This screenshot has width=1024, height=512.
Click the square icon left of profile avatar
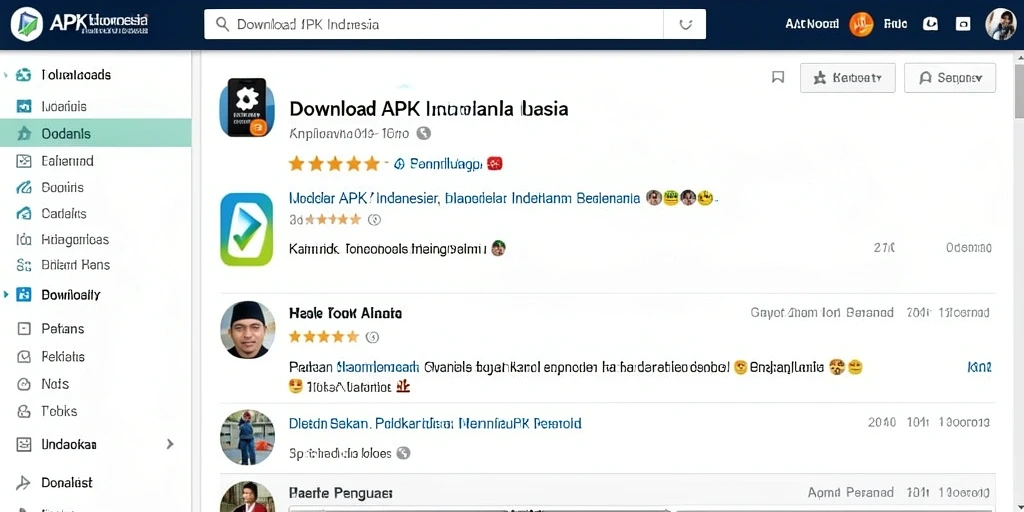pyautogui.click(x=963, y=24)
